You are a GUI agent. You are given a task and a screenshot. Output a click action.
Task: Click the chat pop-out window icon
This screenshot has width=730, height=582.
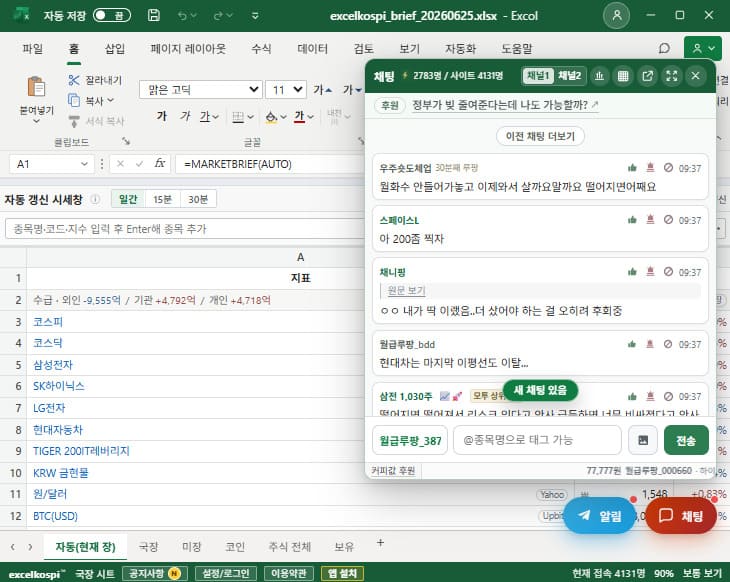pos(647,75)
